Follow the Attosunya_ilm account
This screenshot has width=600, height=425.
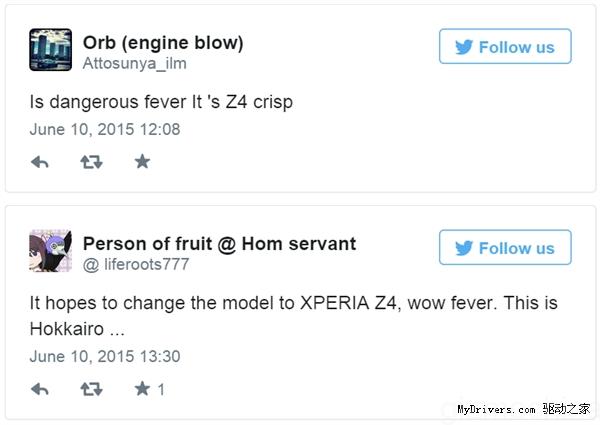[x=505, y=47]
